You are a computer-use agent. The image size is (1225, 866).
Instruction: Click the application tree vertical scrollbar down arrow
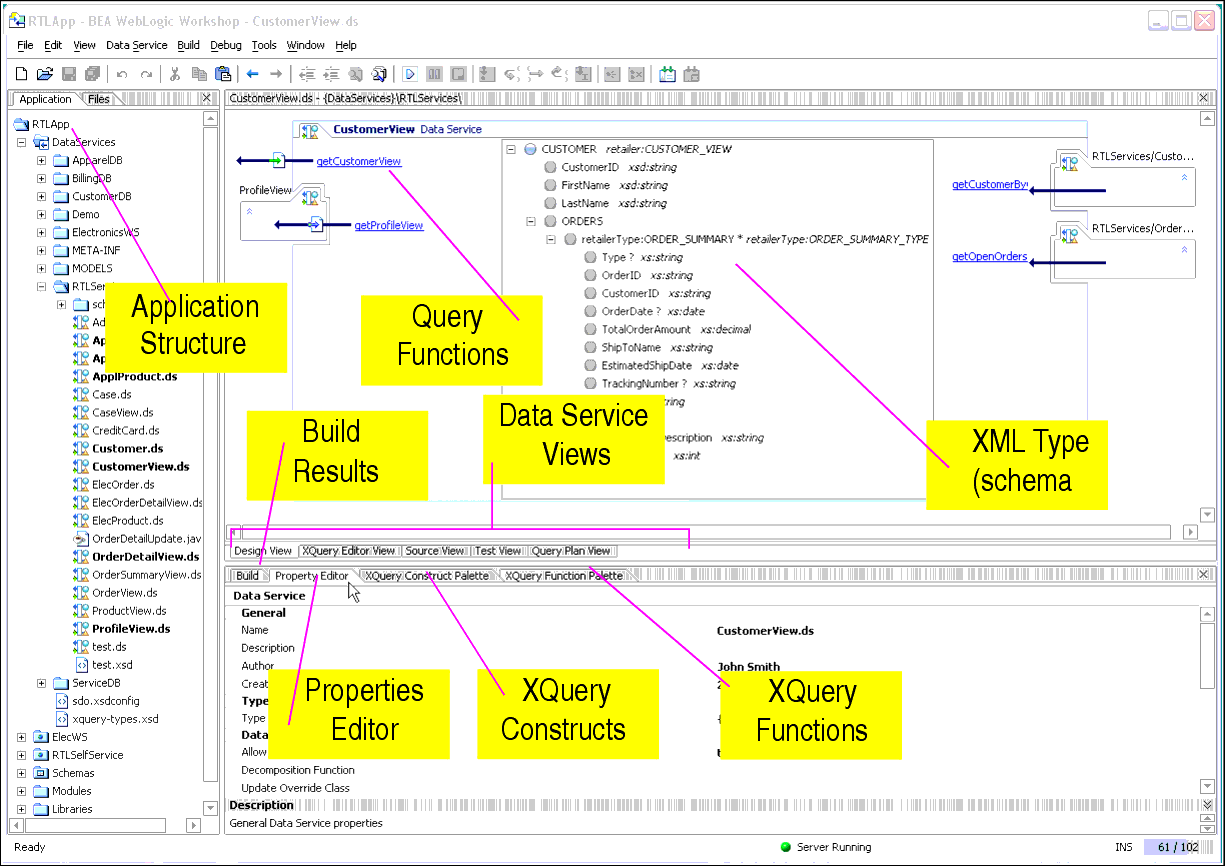click(210, 808)
